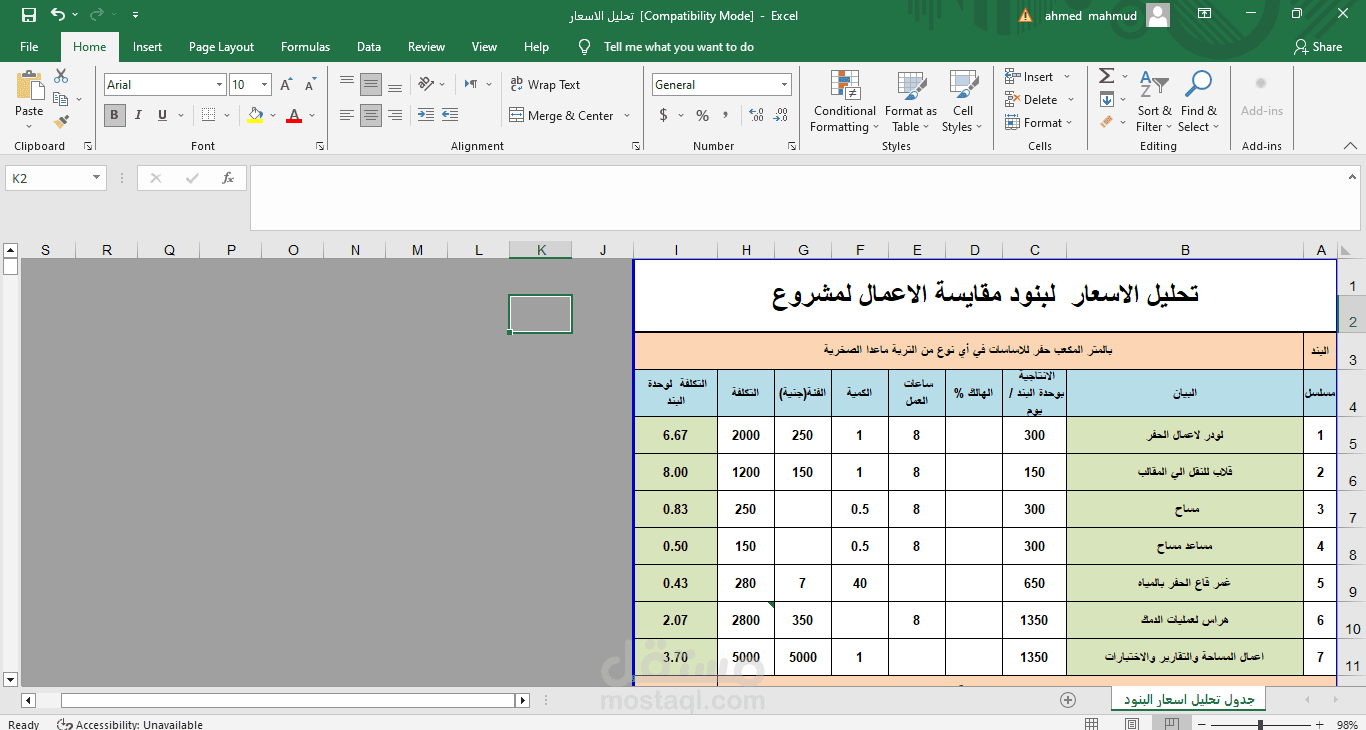Increase font size with the large A
Viewport: 1366px width, 730px height.
click(x=287, y=85)
